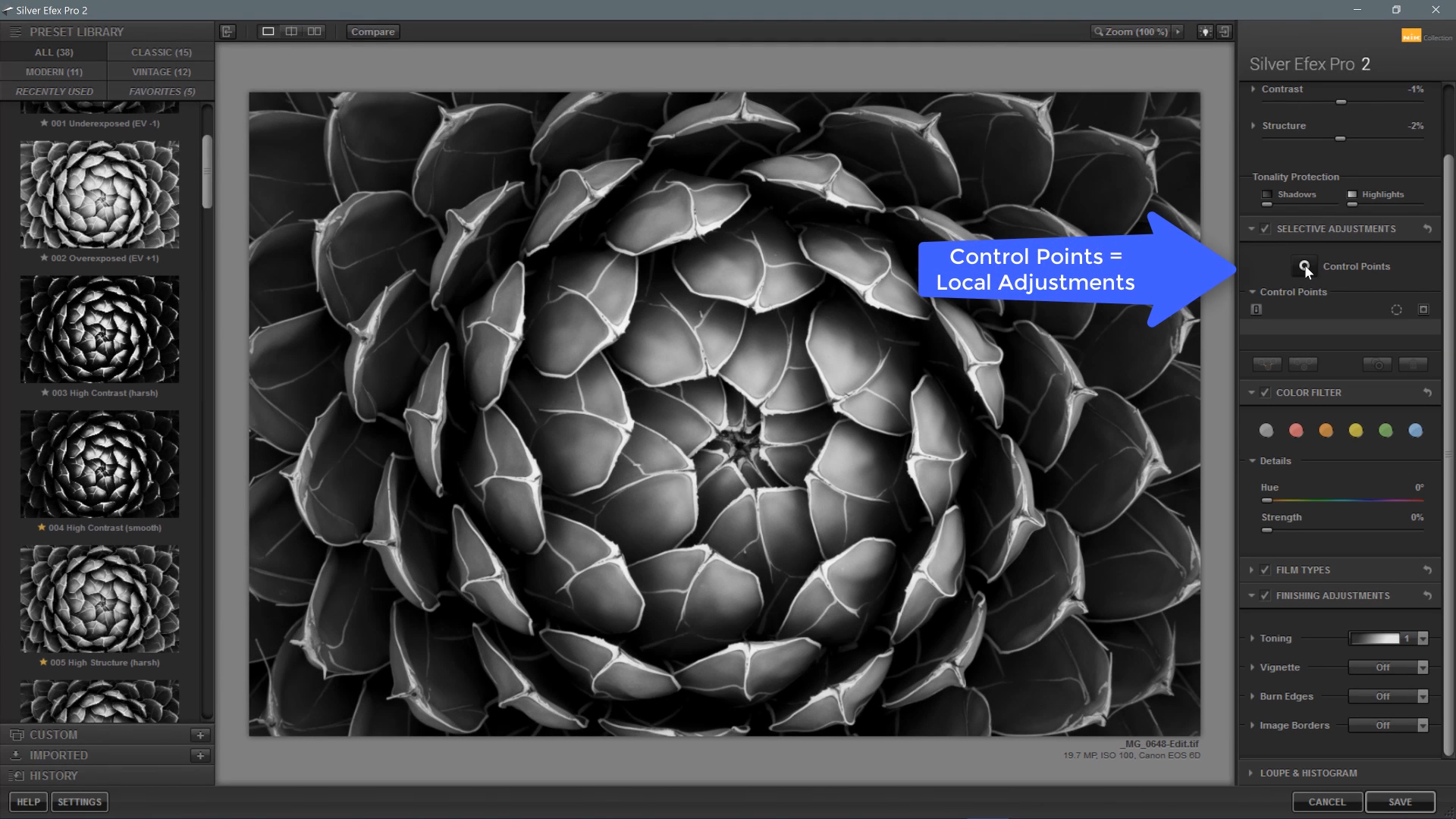The width and height of the screenshot is (1456, 819).
Task: Toggle the Film Types checkbox
Action: [1265, 570]
